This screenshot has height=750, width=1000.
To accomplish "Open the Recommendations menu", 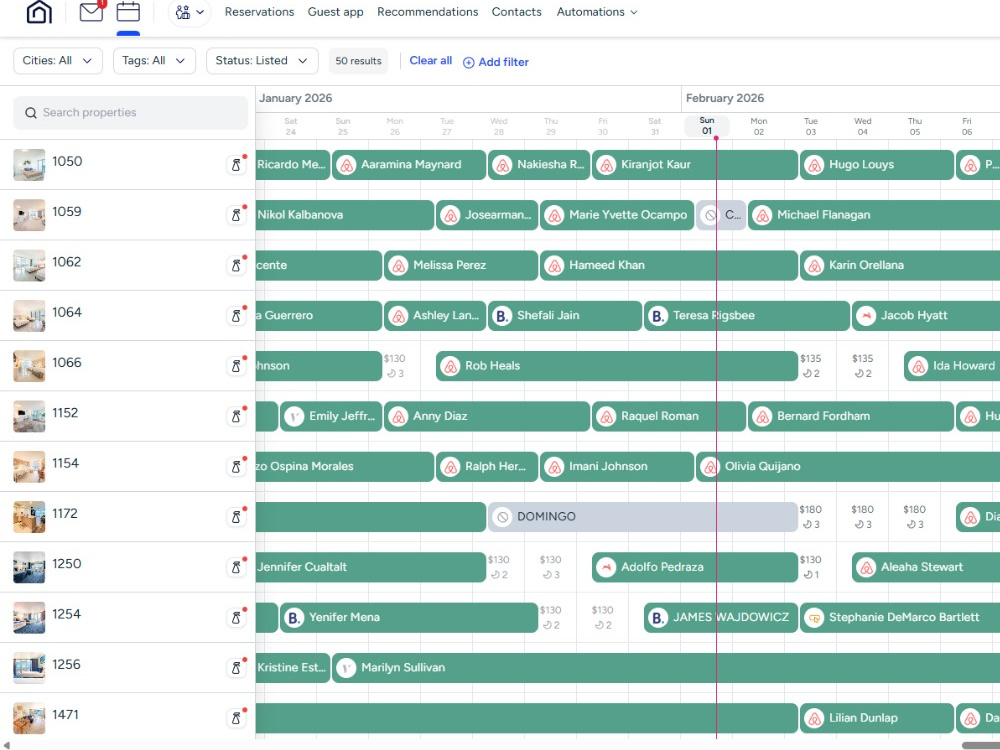I will tap(427, 12).
